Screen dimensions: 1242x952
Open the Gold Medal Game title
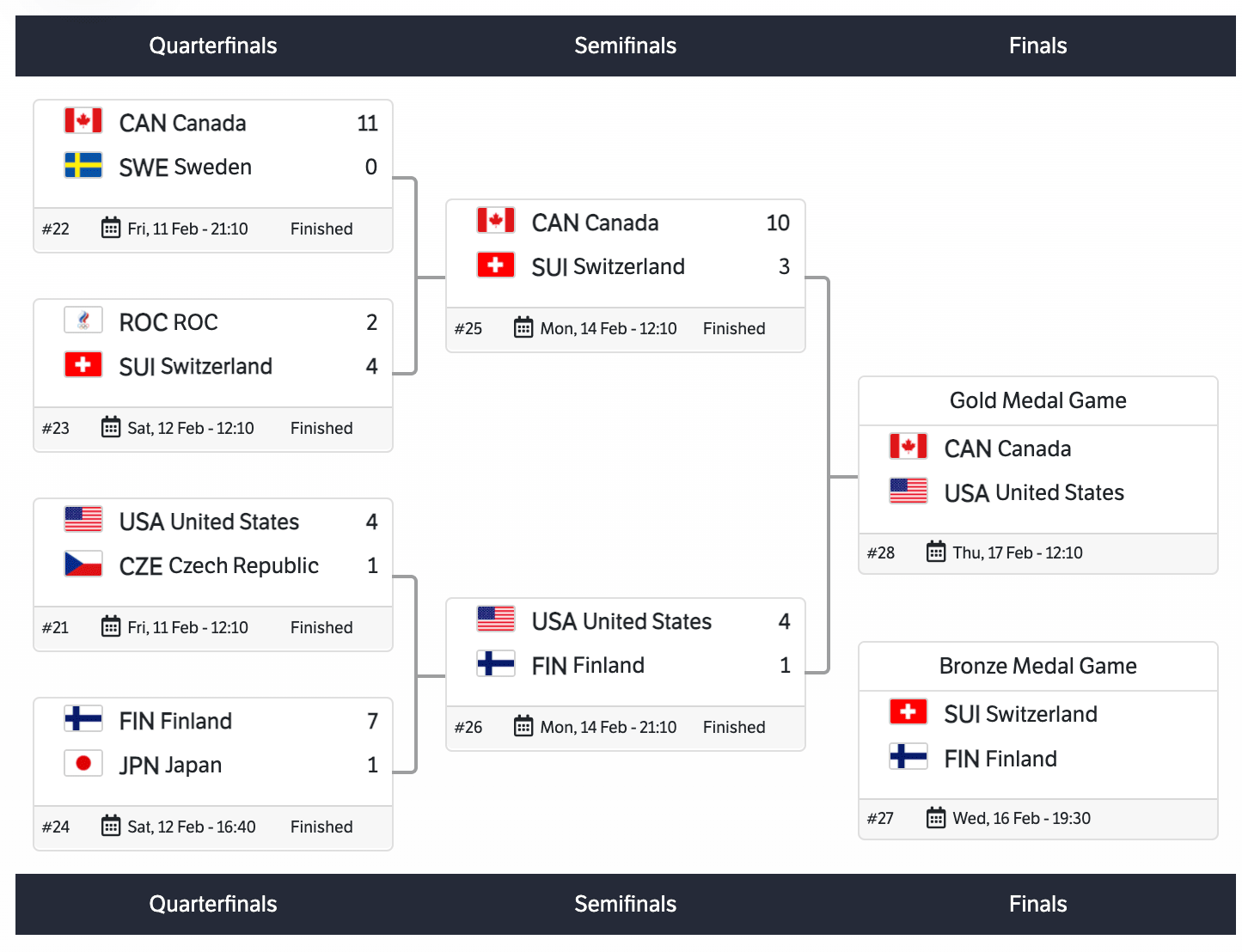1038,400
